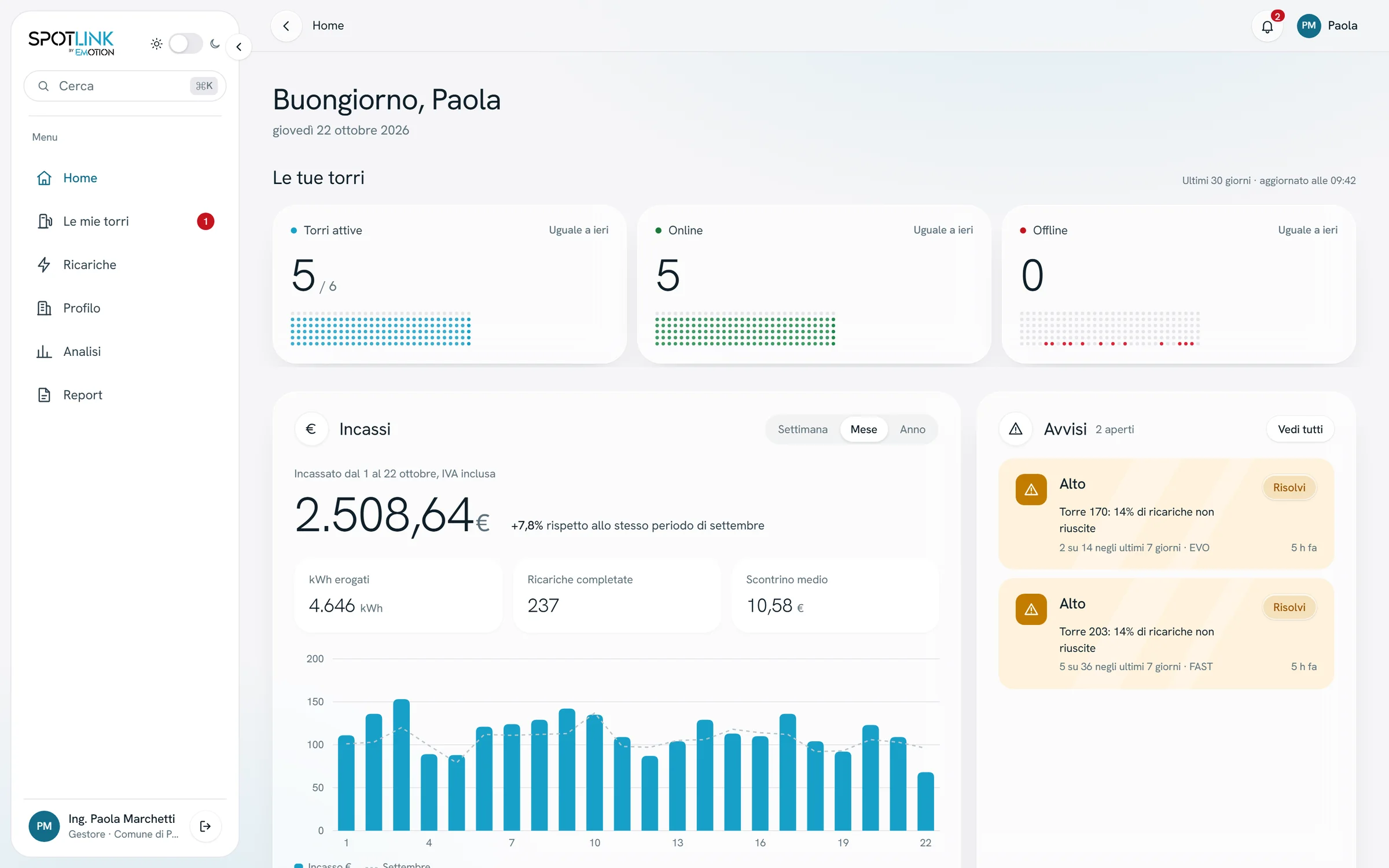The width and height of the screenshot is (1389, 868).
Task: Open the Torri attive card
Action: click(449, 284)
